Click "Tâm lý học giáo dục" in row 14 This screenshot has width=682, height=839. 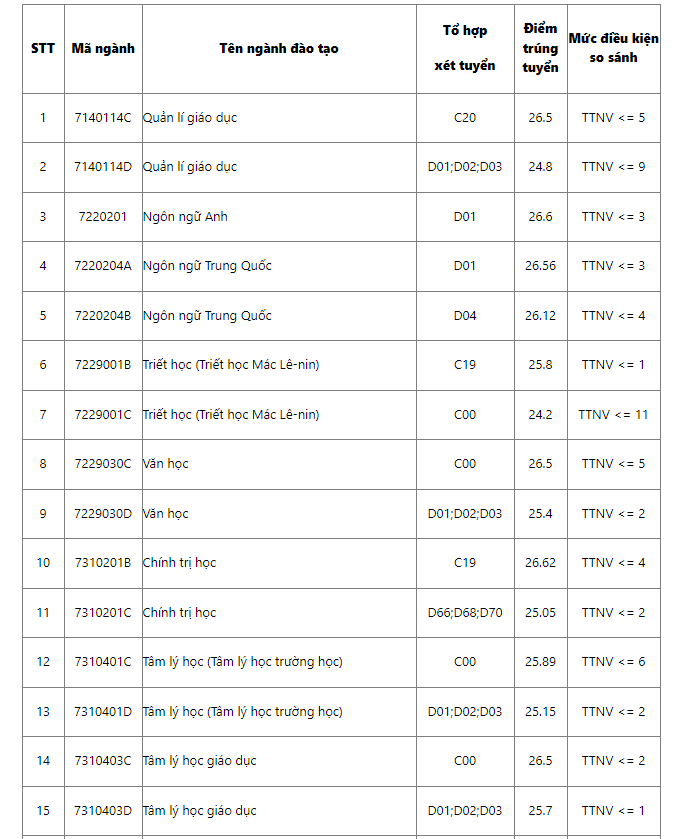coord(200,761)
